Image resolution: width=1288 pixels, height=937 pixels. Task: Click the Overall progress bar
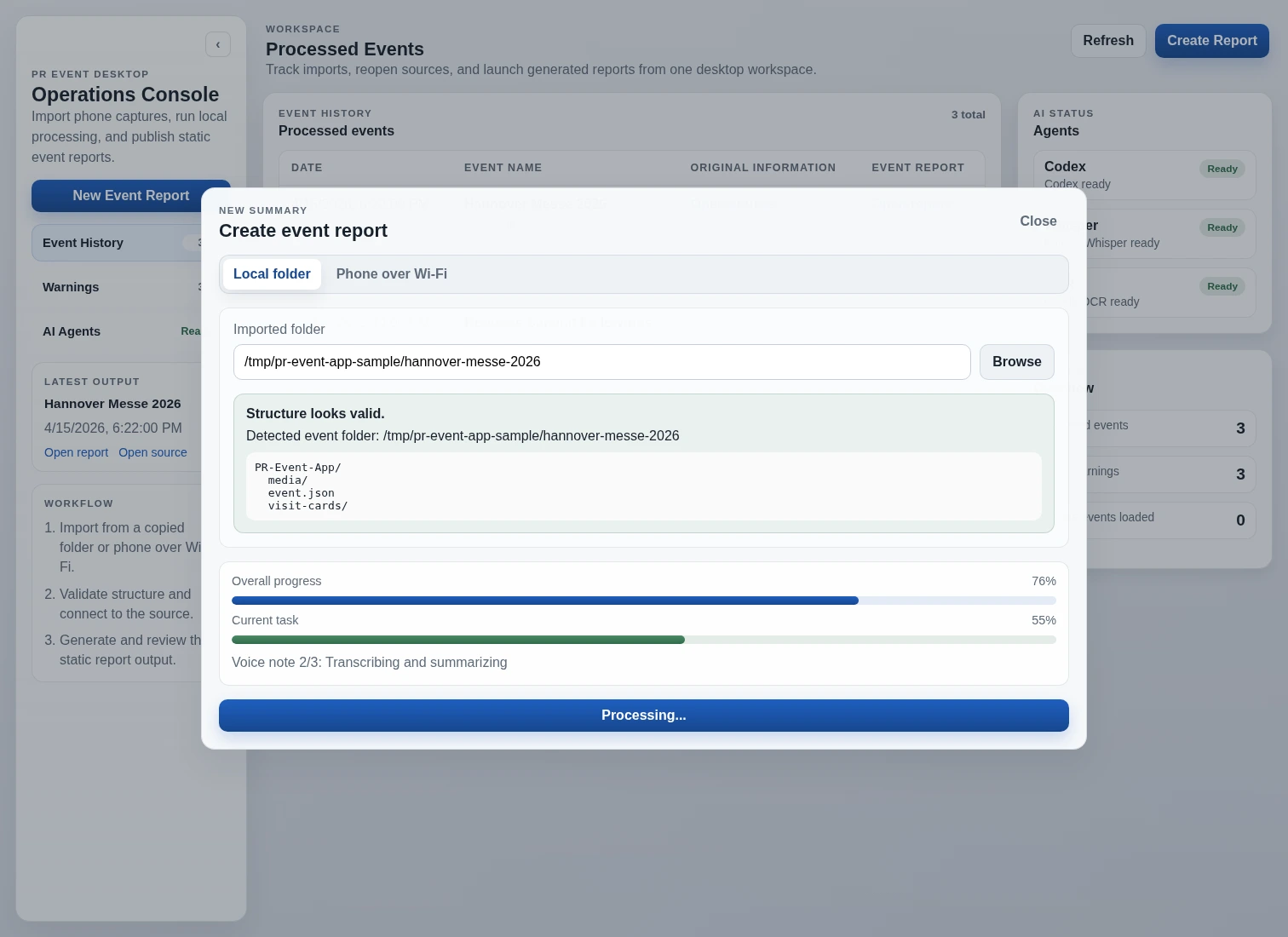(x=644, y=601)
